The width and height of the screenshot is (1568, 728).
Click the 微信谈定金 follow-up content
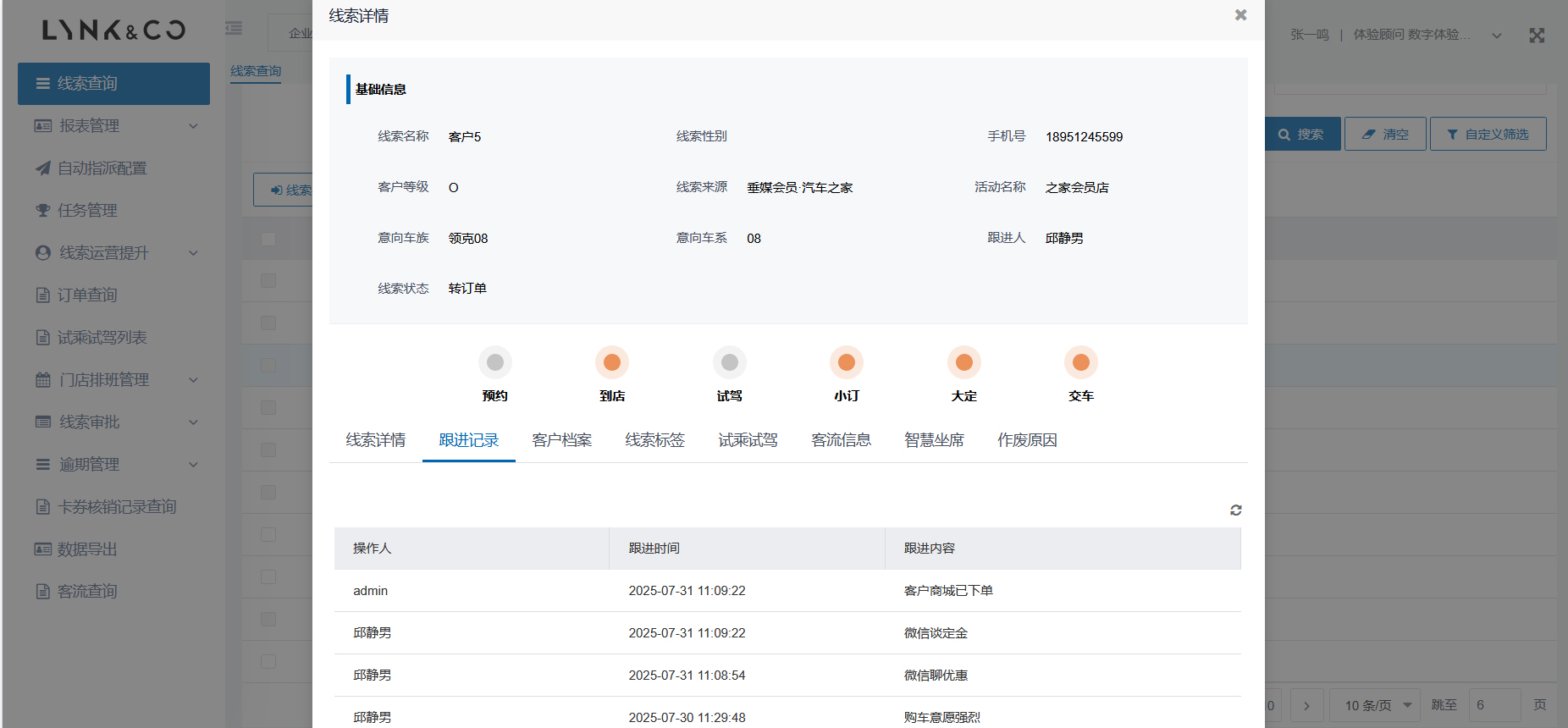[936, 633]
